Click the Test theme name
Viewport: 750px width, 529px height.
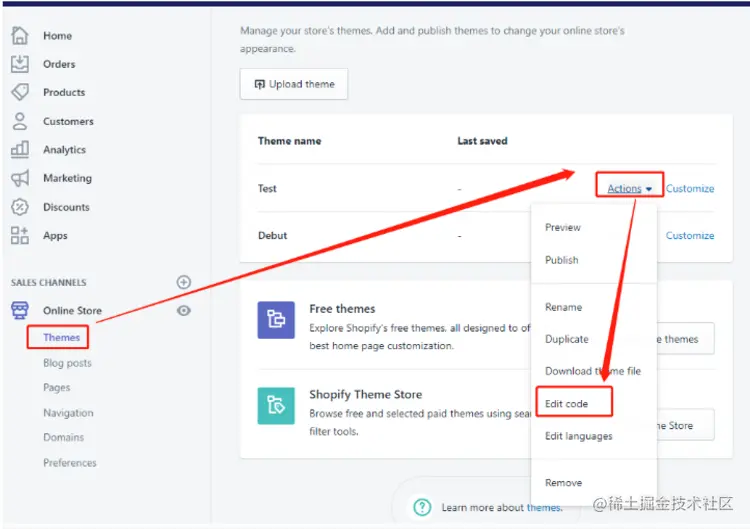[267, 188]
